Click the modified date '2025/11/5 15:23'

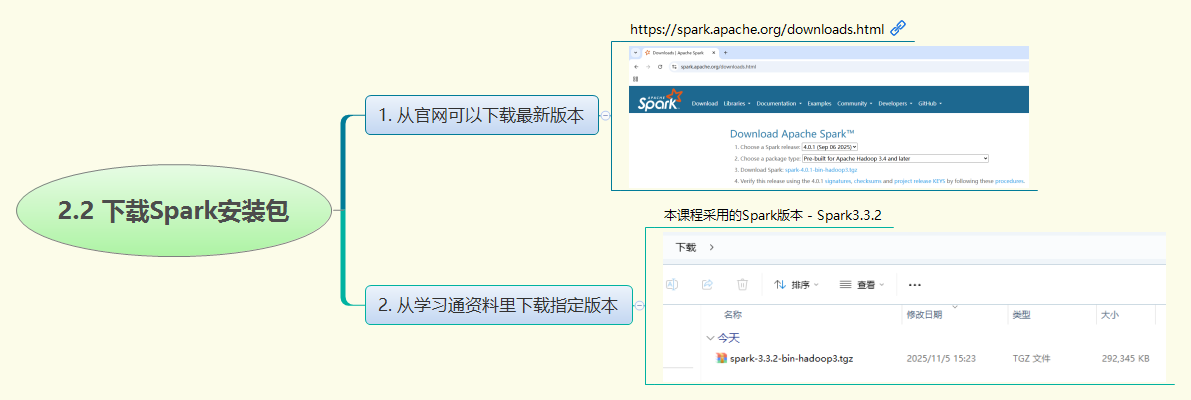click(941, 358)
